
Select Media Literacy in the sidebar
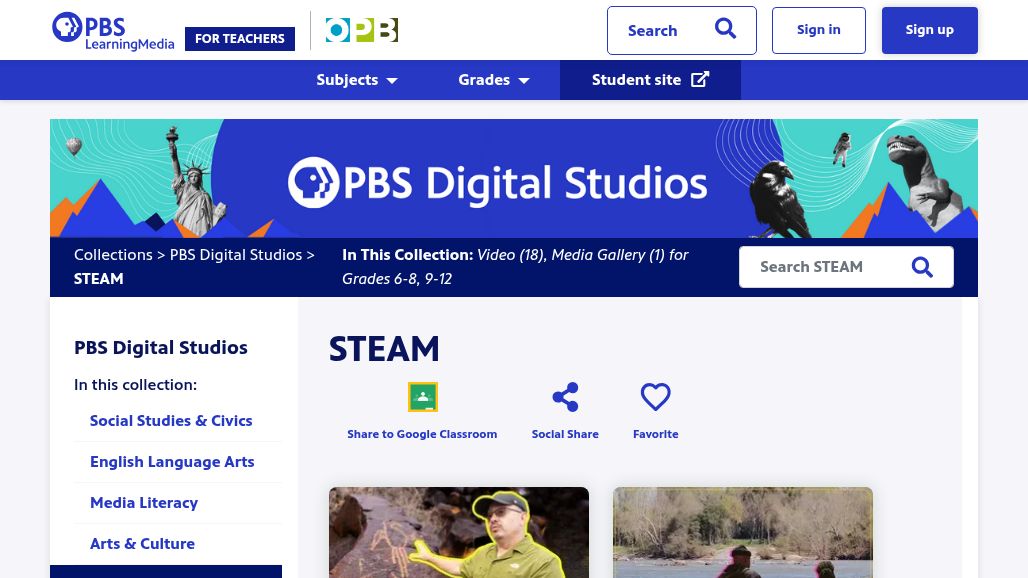[x=143, y=503]
